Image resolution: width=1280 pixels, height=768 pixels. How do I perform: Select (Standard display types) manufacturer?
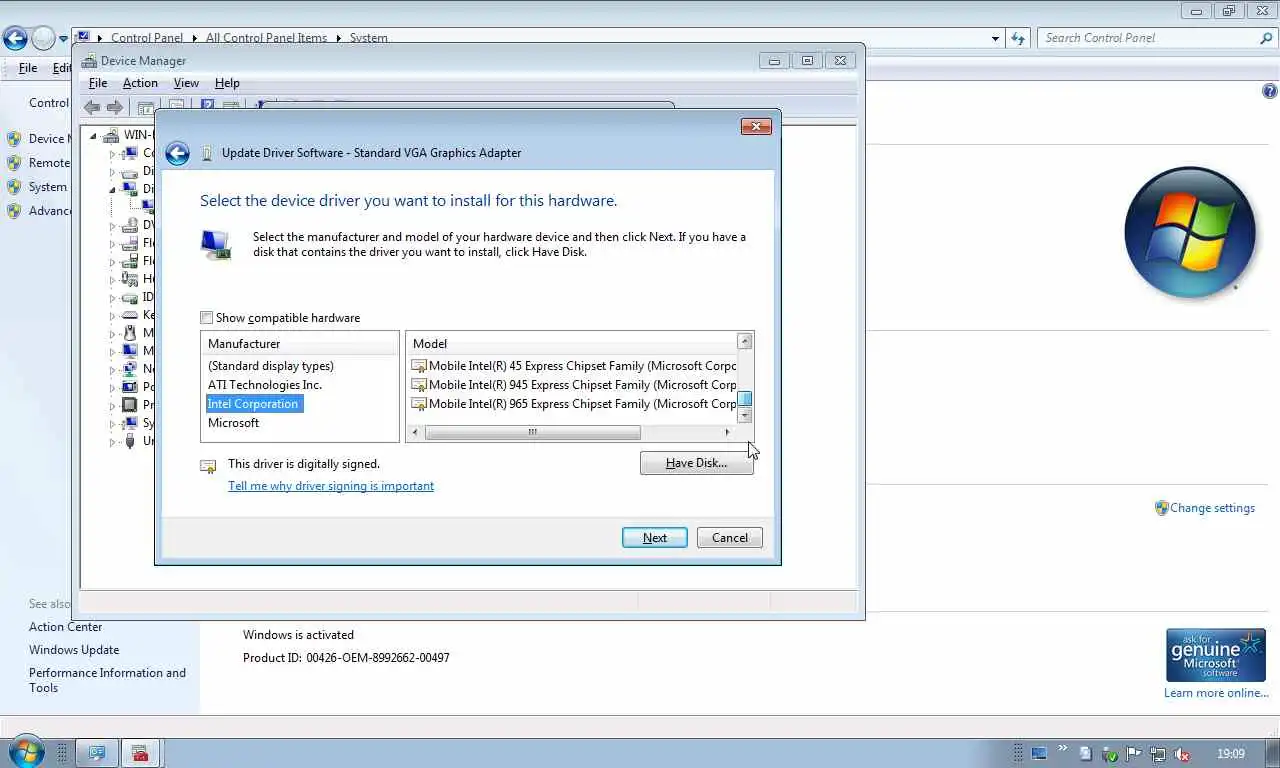coord(271,366)
